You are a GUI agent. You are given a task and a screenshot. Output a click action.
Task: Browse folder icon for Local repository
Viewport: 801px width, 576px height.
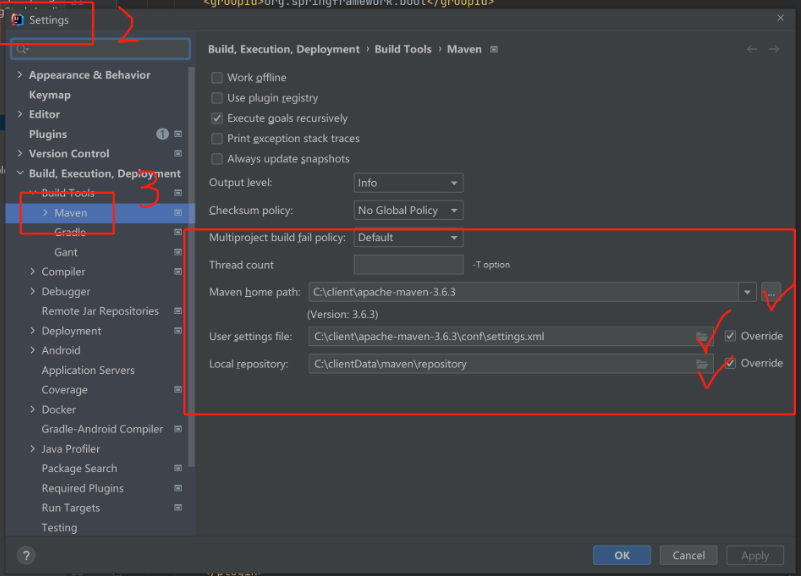click(x=702, y=364)
